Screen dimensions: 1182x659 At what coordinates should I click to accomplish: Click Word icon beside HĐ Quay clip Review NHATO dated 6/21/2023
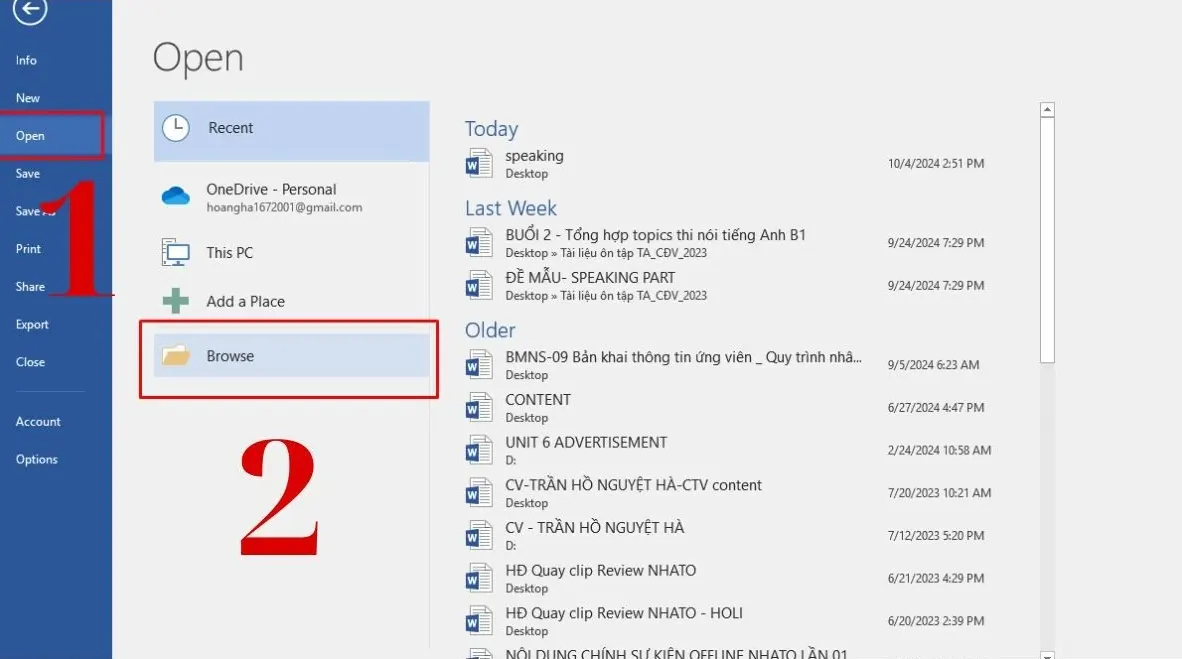pos(479,578)
